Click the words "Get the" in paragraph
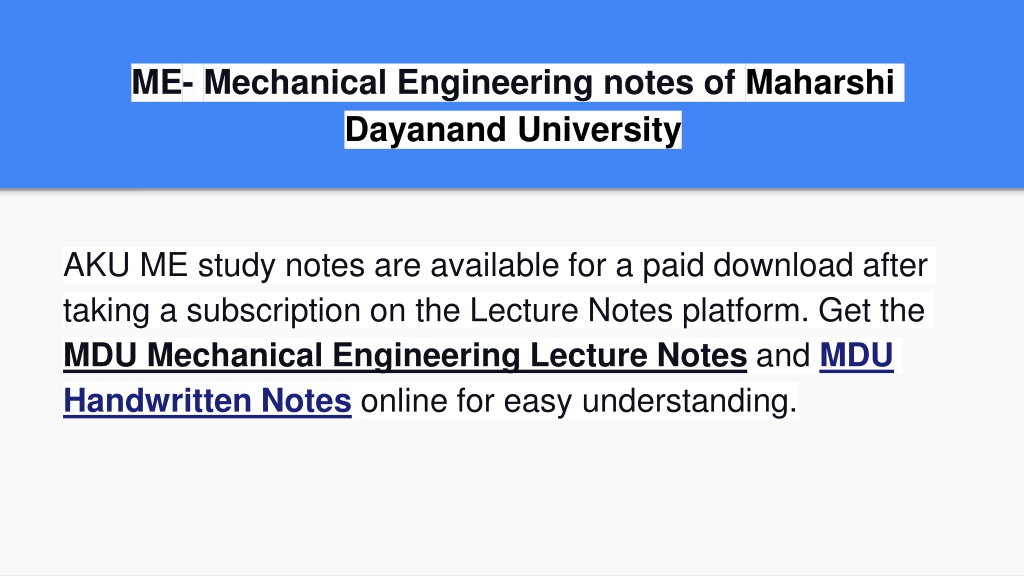Image resolution: width=1024 pixels, height=576 pixels. coord(871,311)
